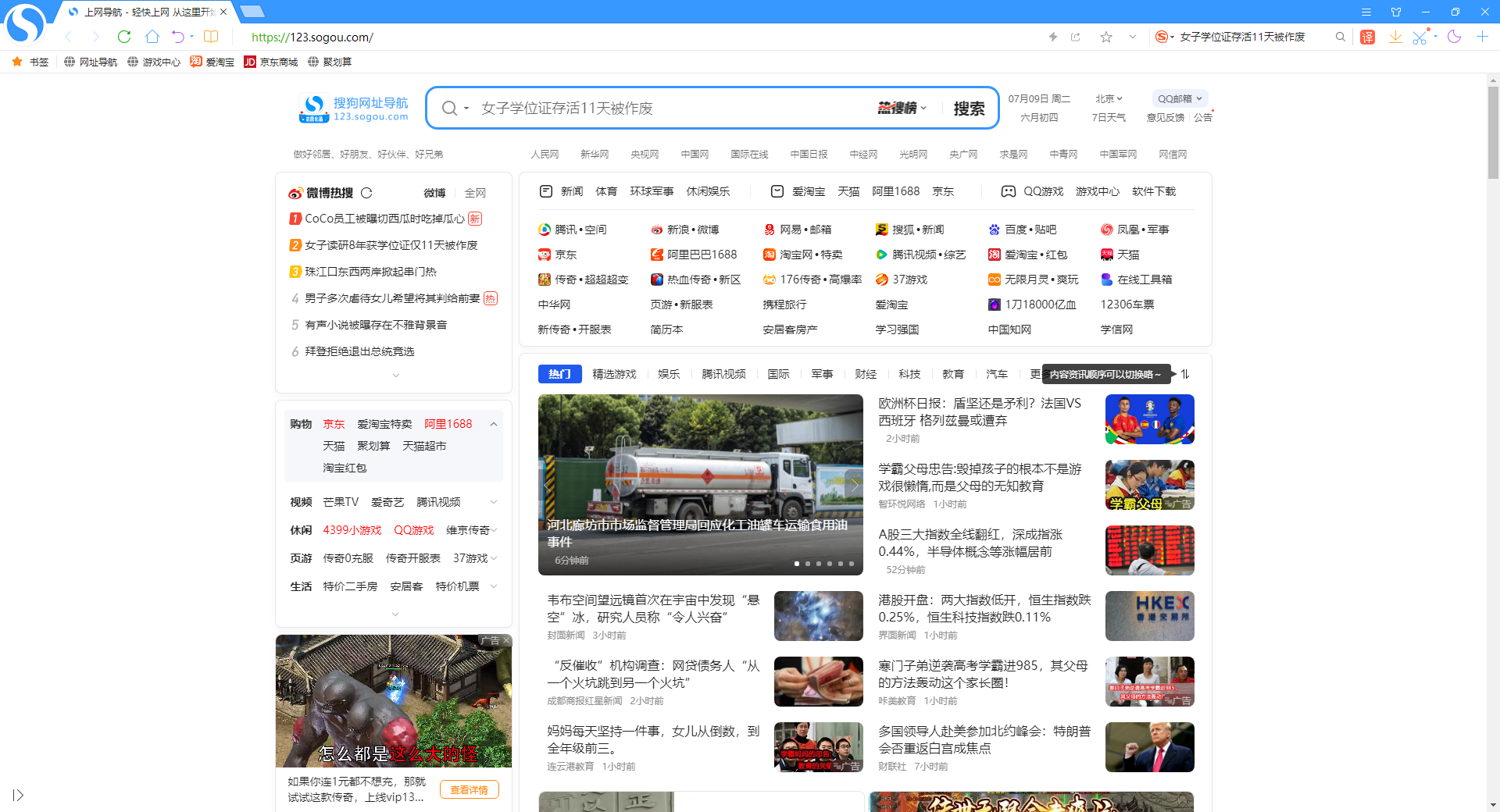Expand more Weibo hot topics via chevron
Viewport: 1500px width, 812px height.
pyautogui.click(x=396, y=375)
